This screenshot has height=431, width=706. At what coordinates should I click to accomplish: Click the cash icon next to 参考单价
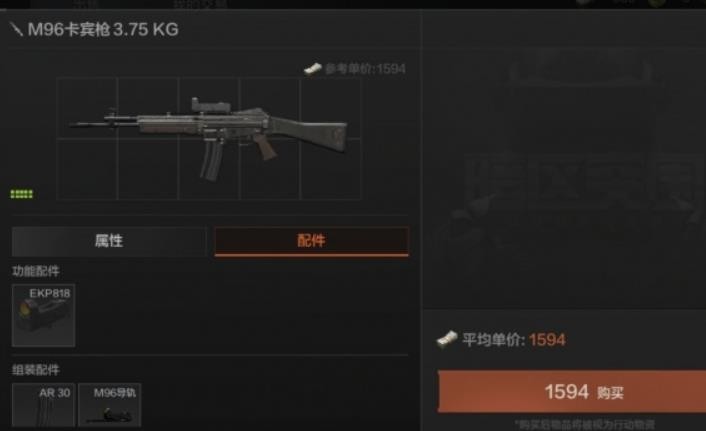(313, 68)
